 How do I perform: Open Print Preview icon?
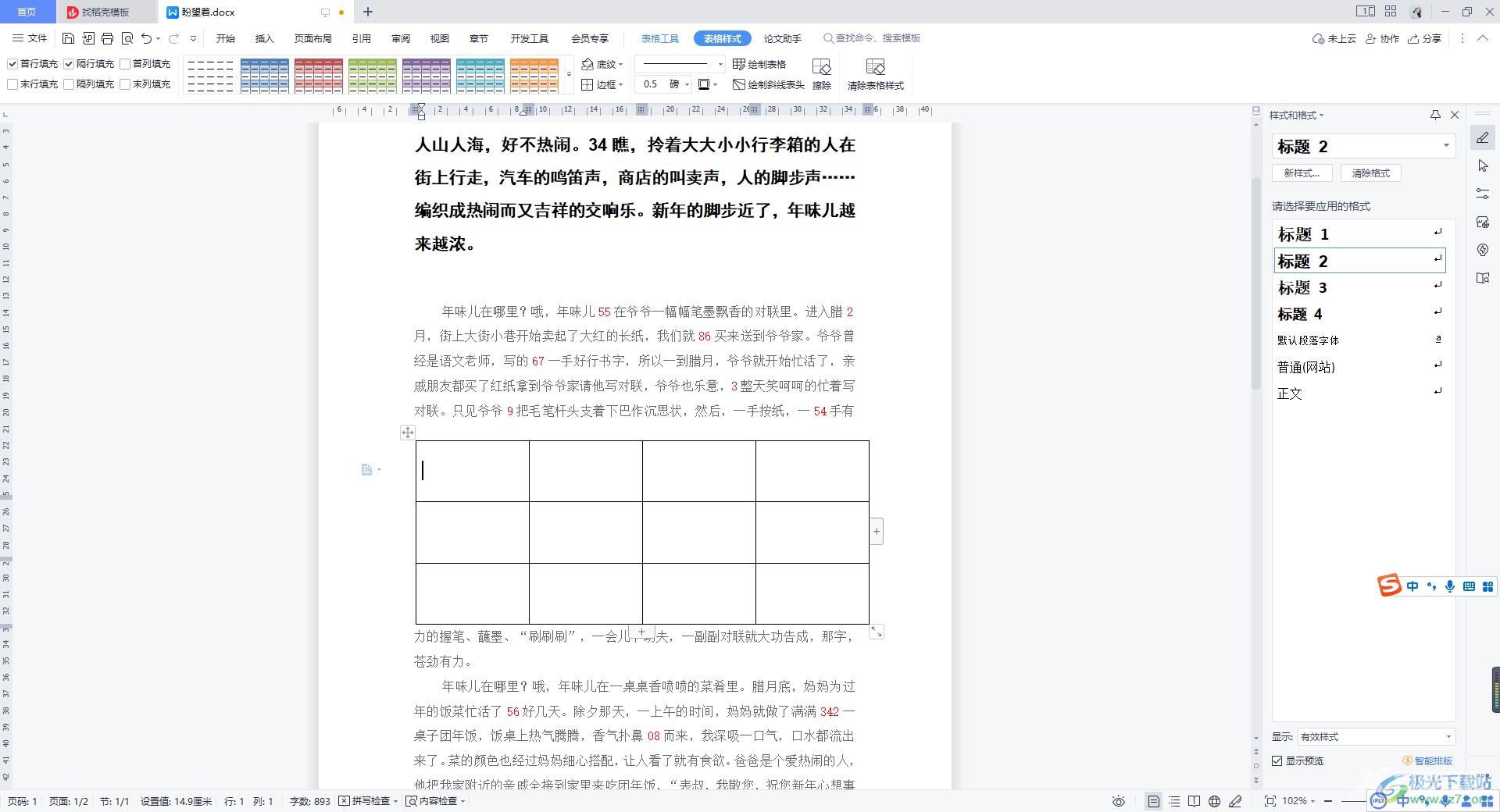click(127, 38)
